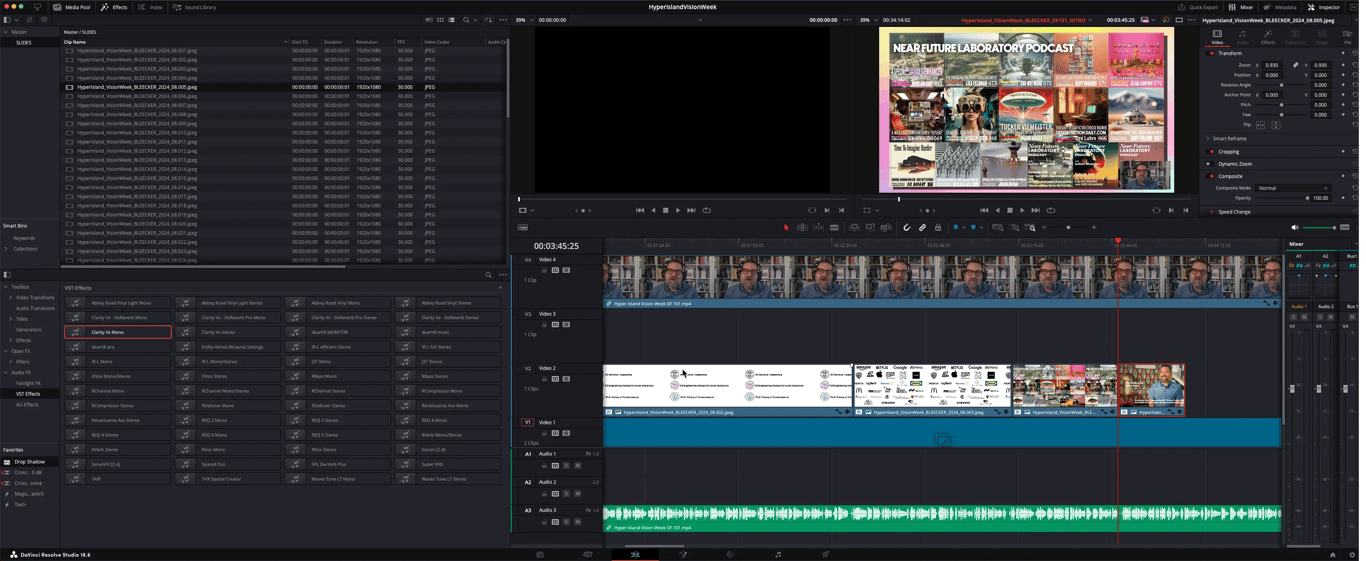This screenshot has height=561, width=1366.
Task: Select the SLIDES bin
Action: tap(23, 43)
